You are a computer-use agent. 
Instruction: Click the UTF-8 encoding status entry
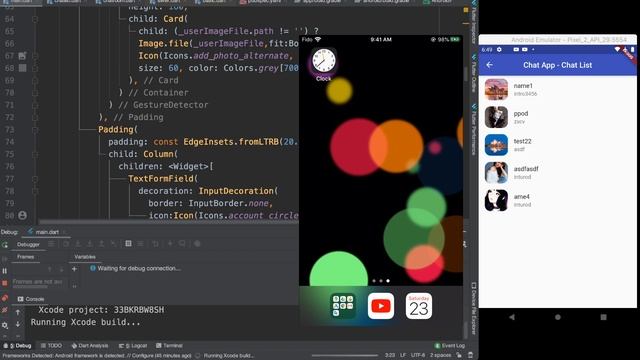tap(418, 355)
